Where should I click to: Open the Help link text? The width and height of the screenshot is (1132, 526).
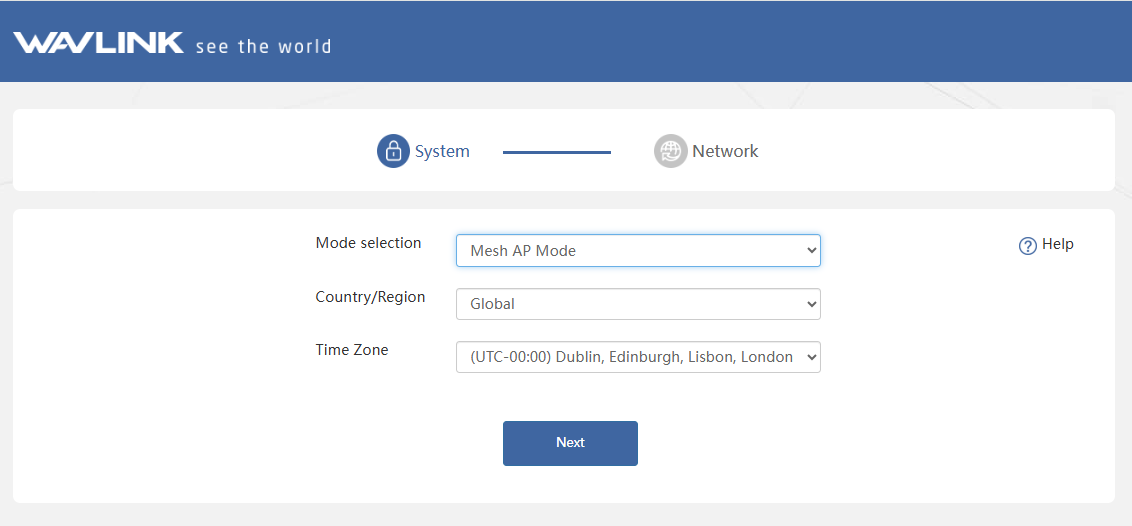[x=1058, y=244]
